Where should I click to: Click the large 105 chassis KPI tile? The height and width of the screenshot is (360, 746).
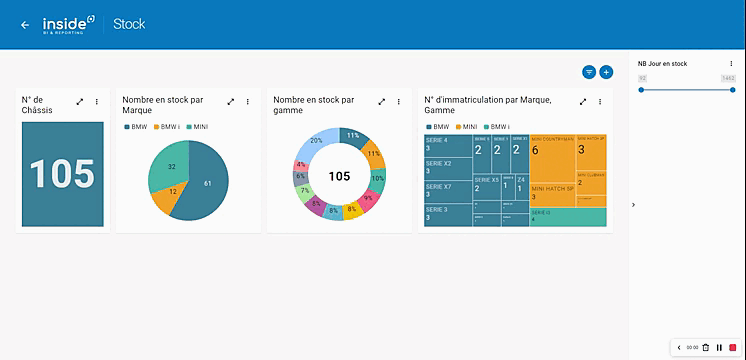(x=62, y=174)
